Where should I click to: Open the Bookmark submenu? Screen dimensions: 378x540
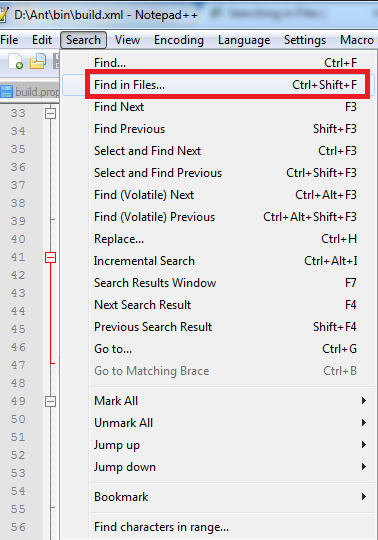tap(229, 497)
